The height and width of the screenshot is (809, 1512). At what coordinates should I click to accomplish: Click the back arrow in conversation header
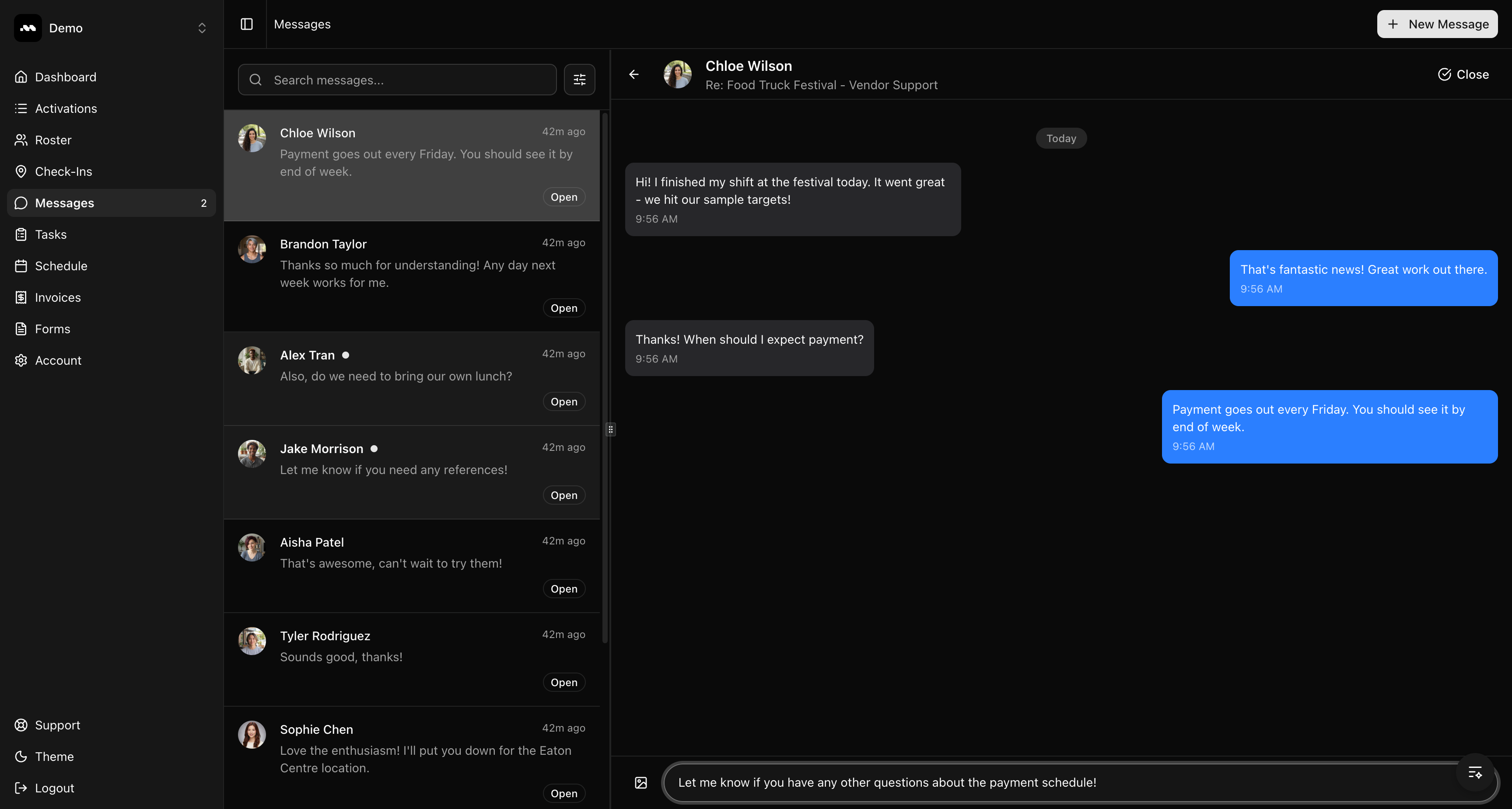[634, 74]
